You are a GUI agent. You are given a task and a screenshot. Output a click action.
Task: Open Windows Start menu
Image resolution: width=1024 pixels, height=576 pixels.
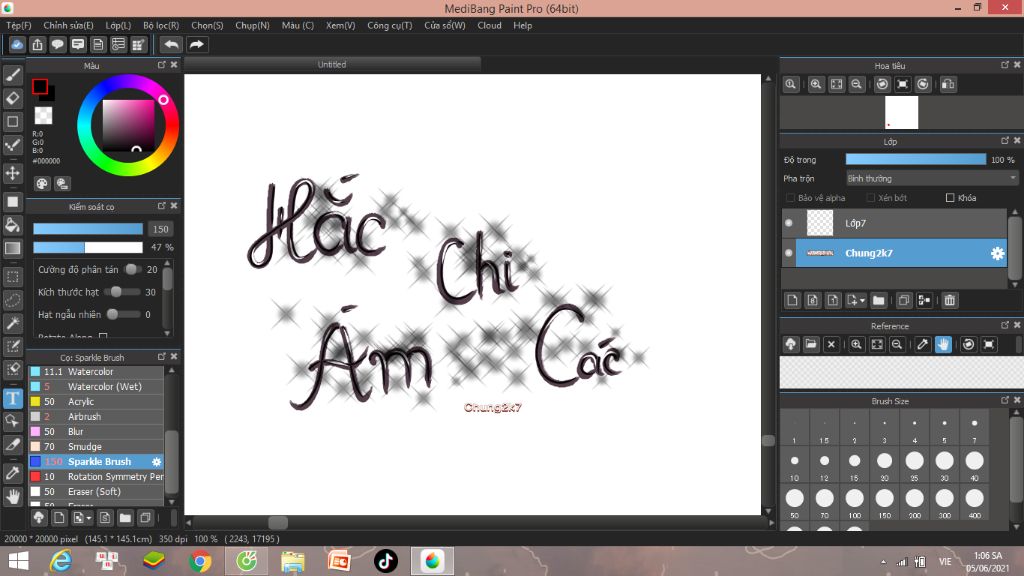click(18, 561)
